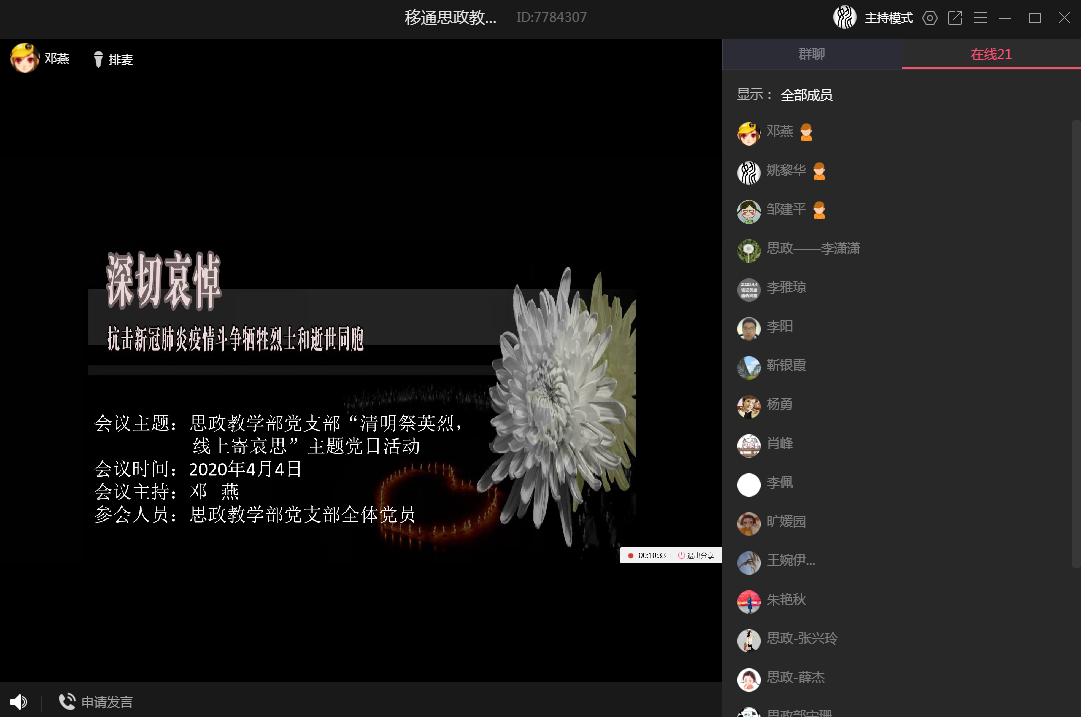Click the 申请发言 request-to-speak button
This screenshot has width=1081, height=717.
(x=96, y=702)
